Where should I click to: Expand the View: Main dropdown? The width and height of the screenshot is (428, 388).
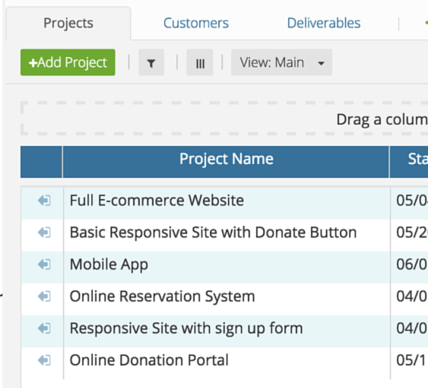point(282,63)
